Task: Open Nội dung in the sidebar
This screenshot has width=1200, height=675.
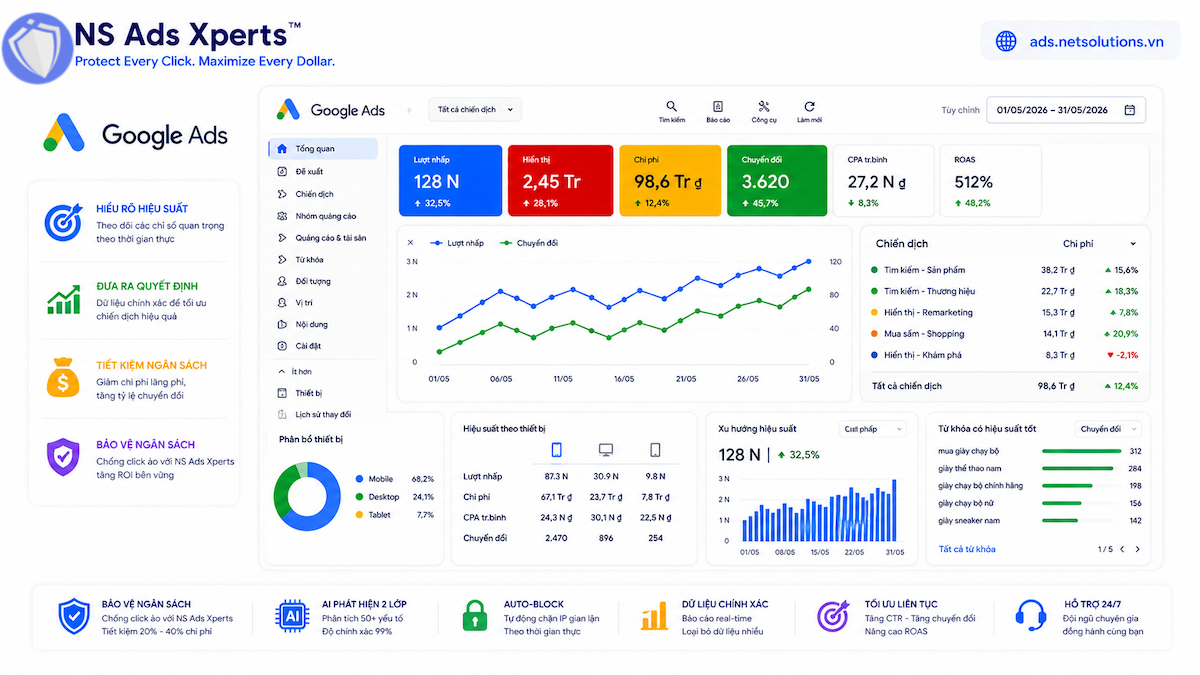Action: point(323,324)
